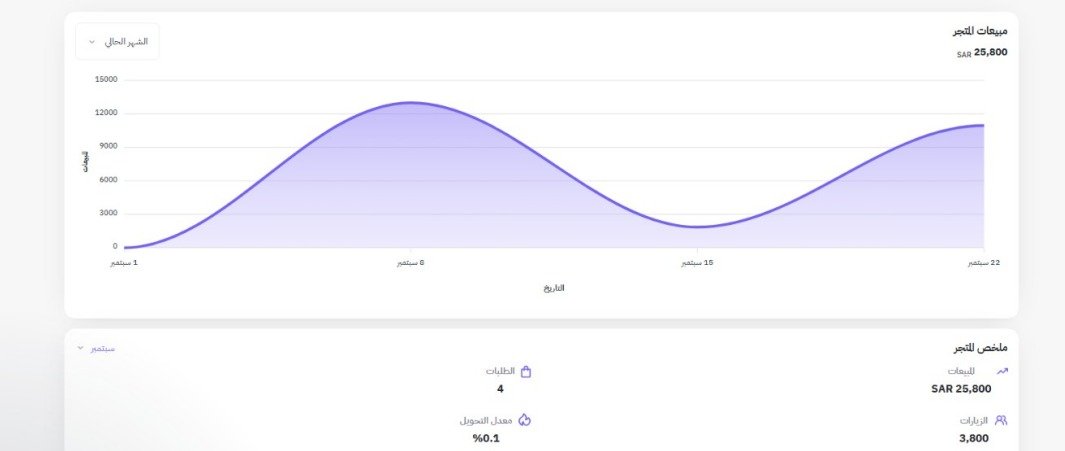This screenshot has width=1065, height=451.
Task: Click the conversion rate value %0.1
Action: click(x=486, y=438)
